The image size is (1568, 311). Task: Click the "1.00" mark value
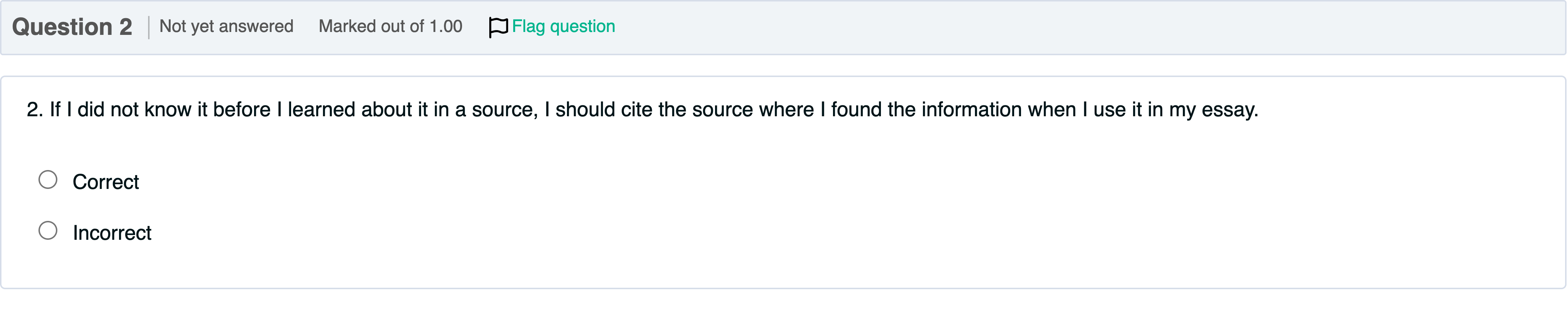click(446, 26)
